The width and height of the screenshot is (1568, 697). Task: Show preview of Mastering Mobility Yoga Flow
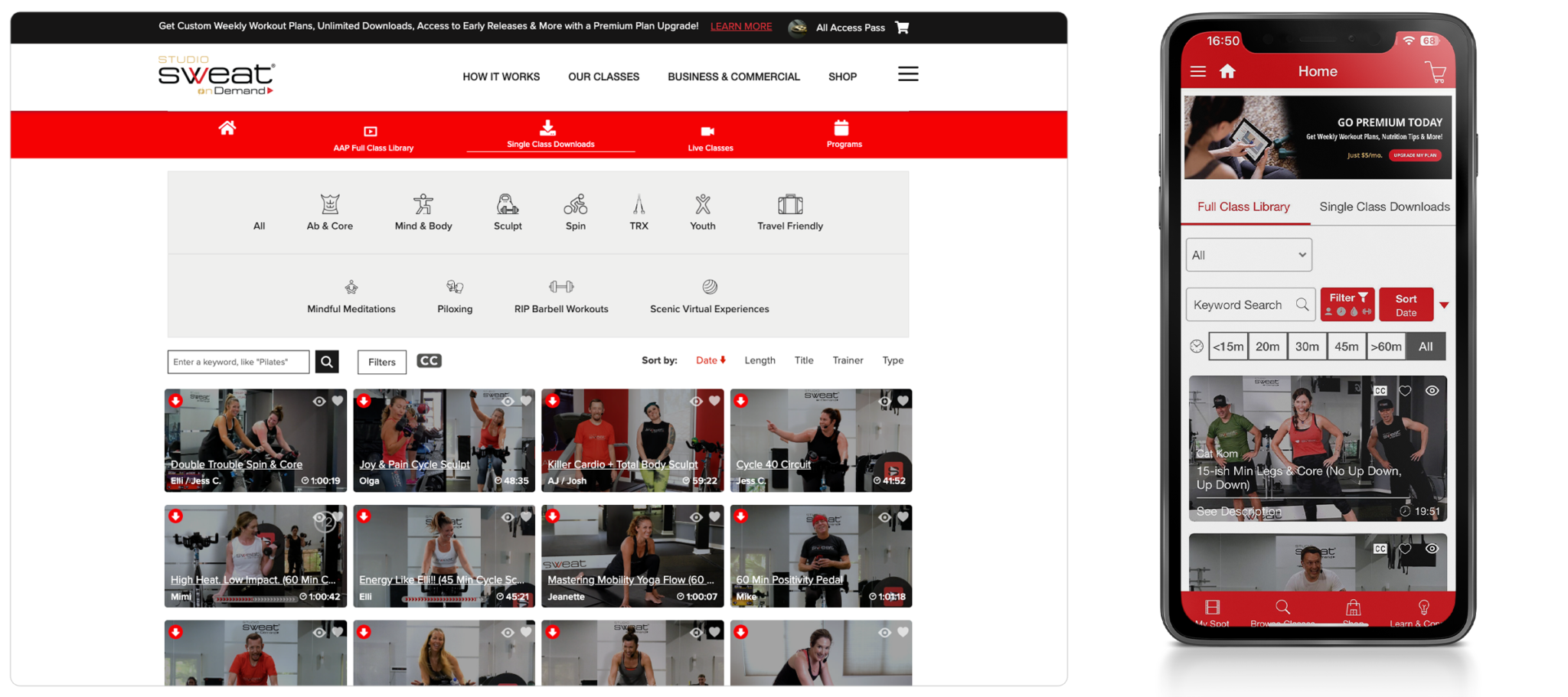tap(696, 516)
